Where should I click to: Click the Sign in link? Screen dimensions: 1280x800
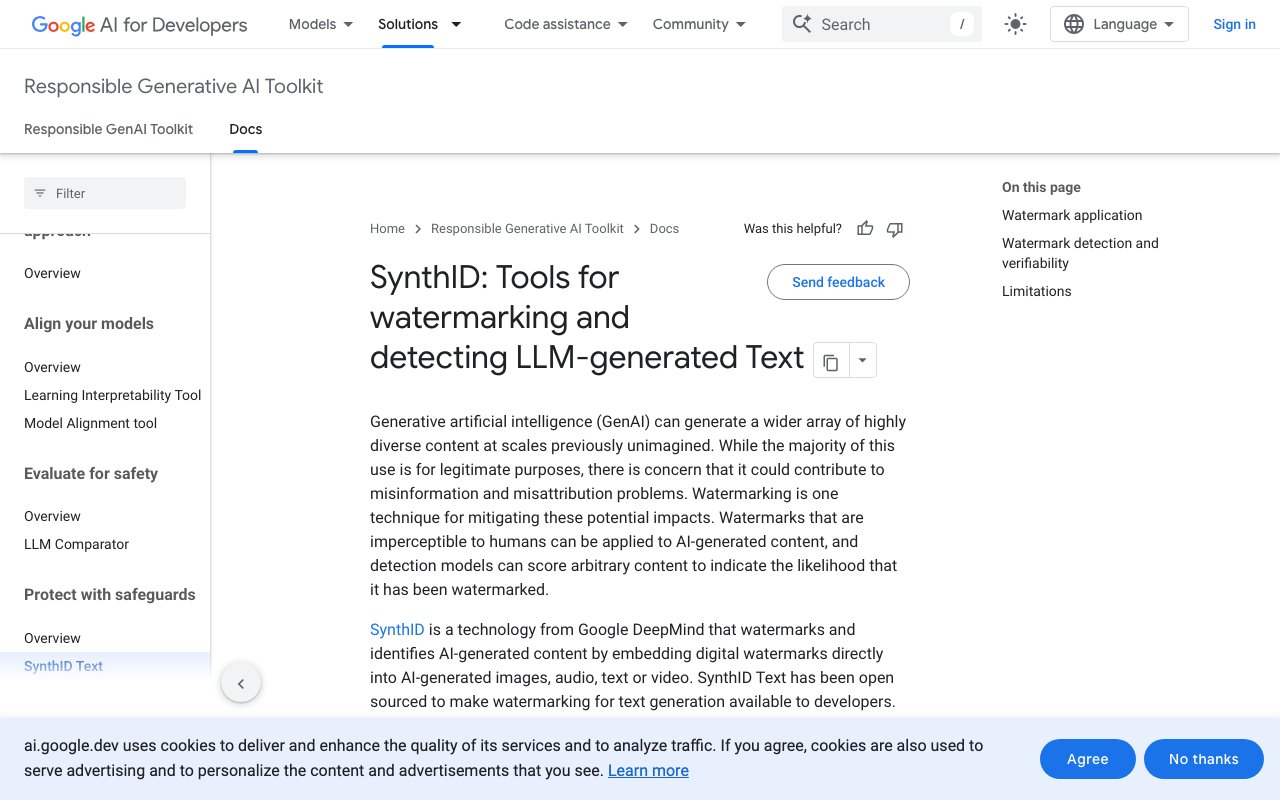pyautogui.click(x=1234, y=24)
